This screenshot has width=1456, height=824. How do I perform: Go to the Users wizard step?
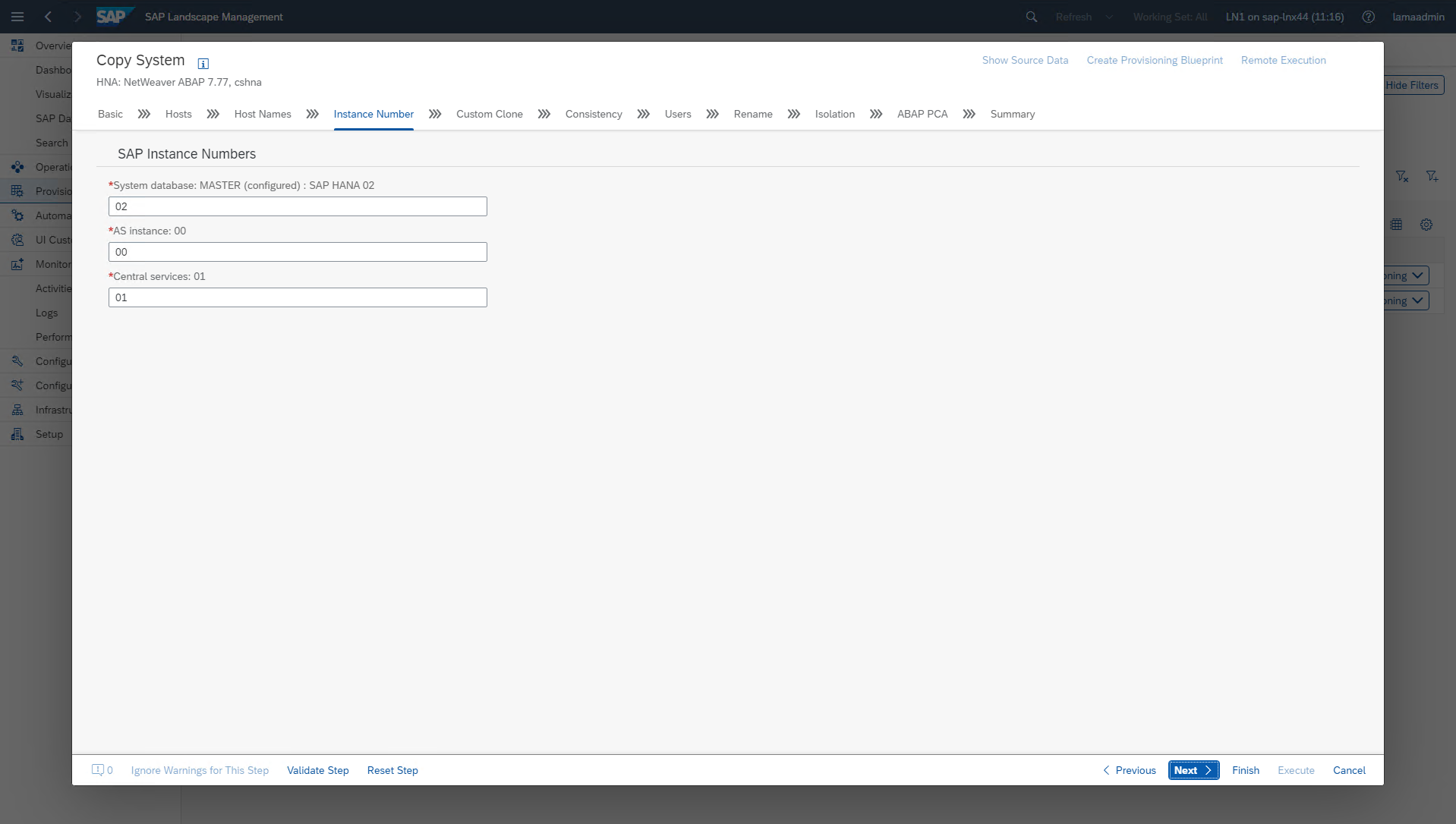[678, 114]
